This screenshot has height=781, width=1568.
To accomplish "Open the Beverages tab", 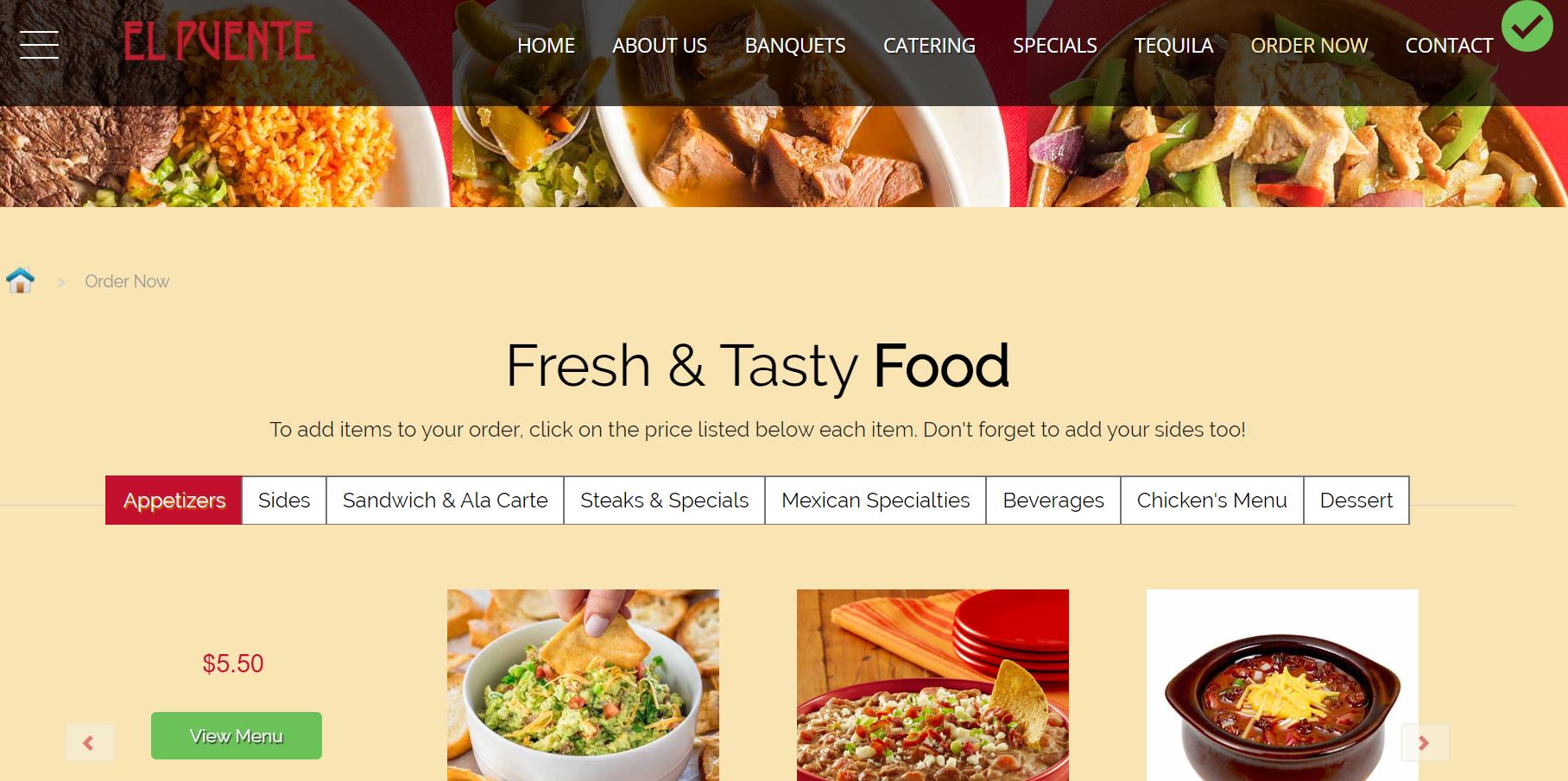I will (1053, 500).
